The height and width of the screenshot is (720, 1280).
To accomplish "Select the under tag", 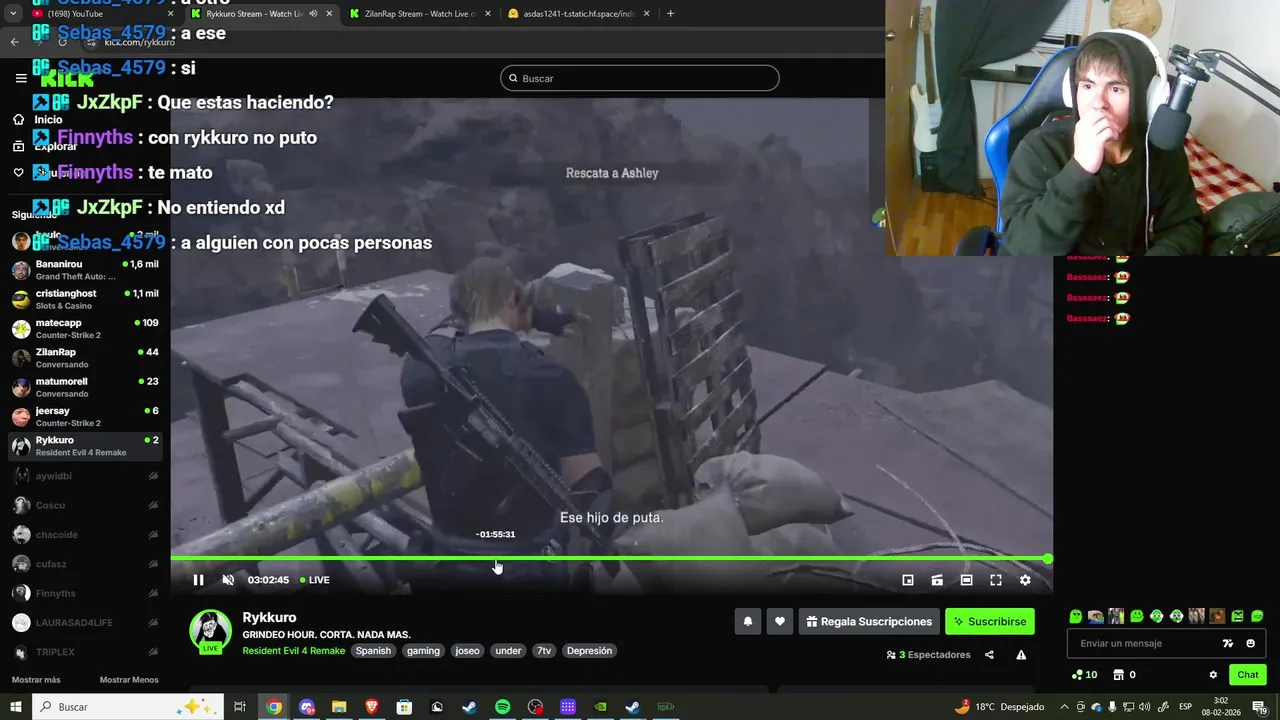I will click(x=508, y=651).
